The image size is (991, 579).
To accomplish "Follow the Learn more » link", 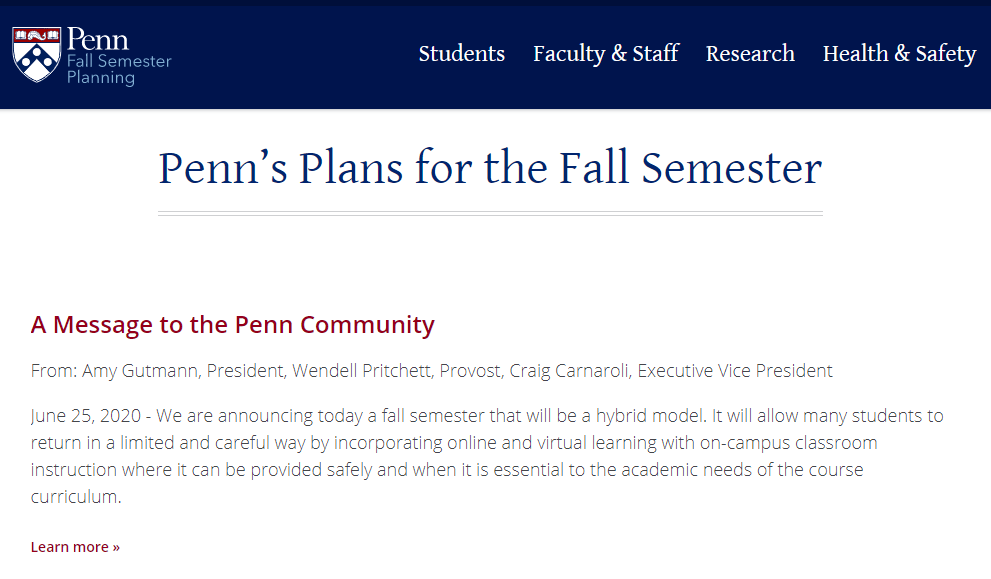I will pyautogui.click(x=75, y=547).
